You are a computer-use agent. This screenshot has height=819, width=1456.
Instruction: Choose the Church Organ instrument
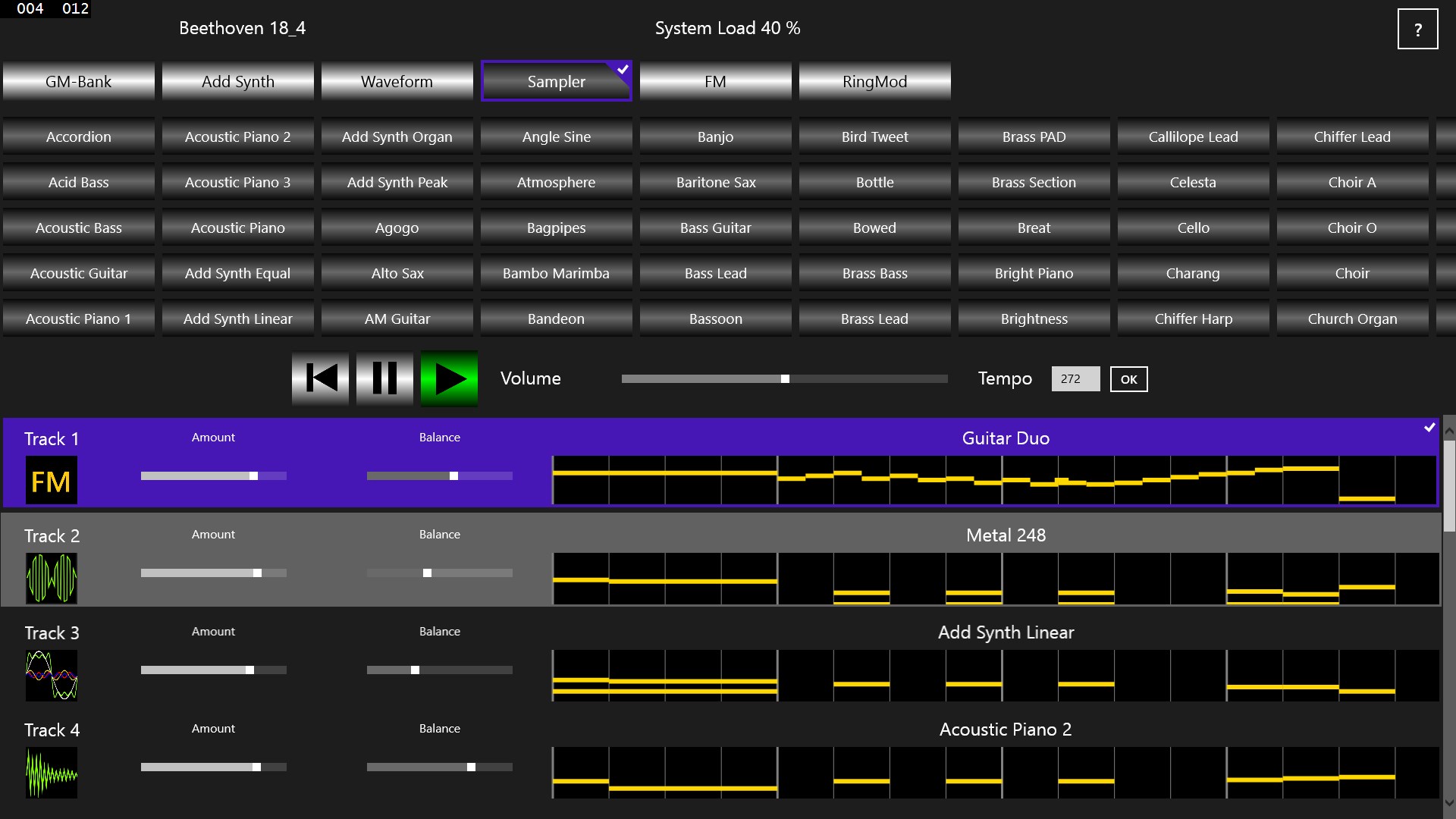tap(1352, 318)
